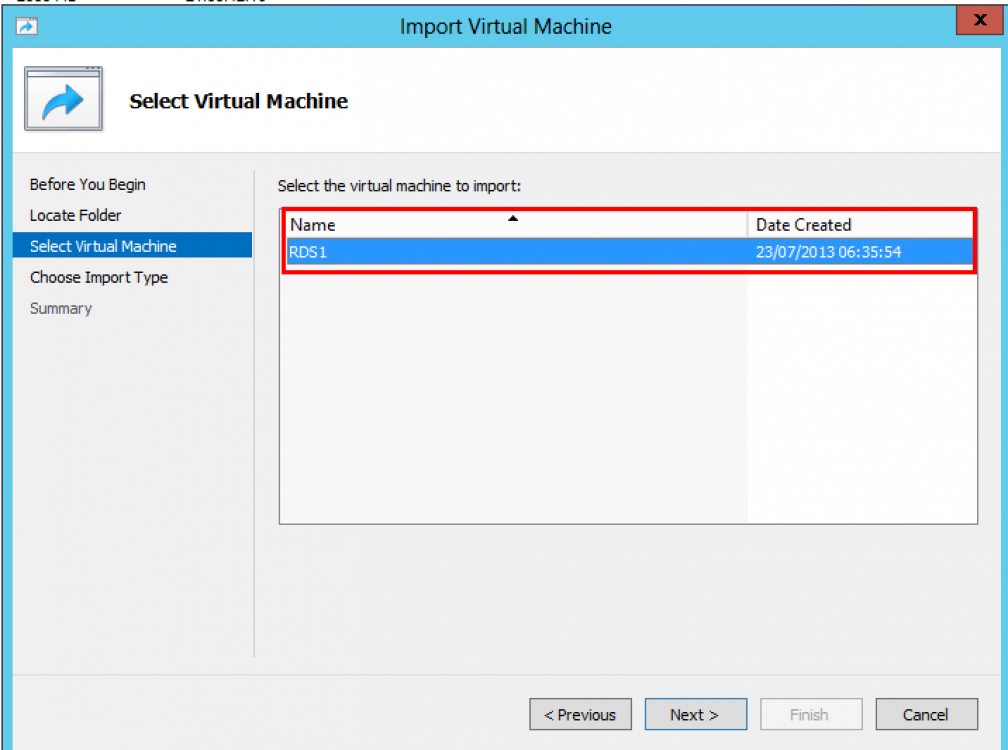
Task: Click the Next button
Action: 696,714
